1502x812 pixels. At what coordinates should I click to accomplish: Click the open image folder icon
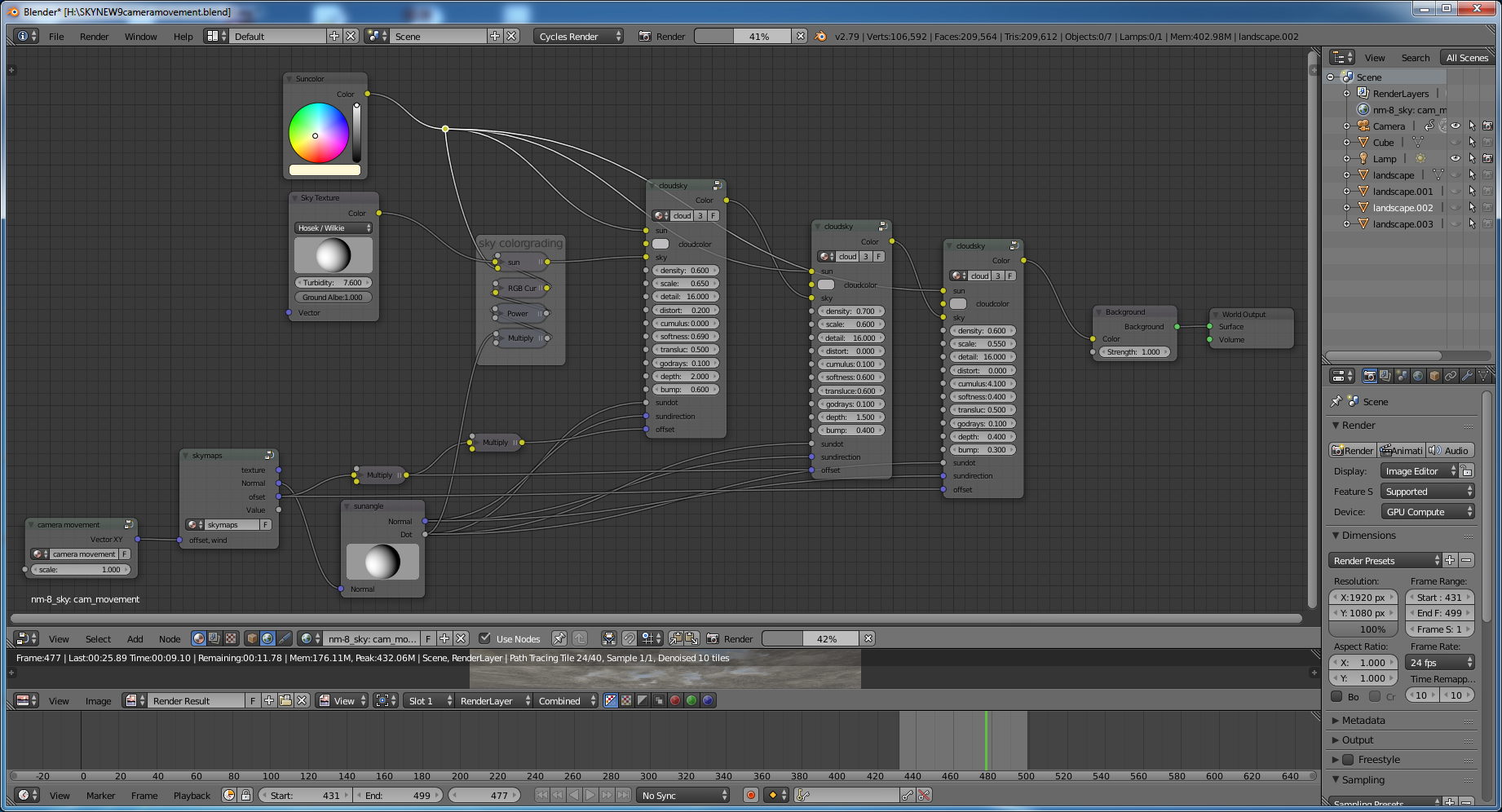[x=285, y=700]
